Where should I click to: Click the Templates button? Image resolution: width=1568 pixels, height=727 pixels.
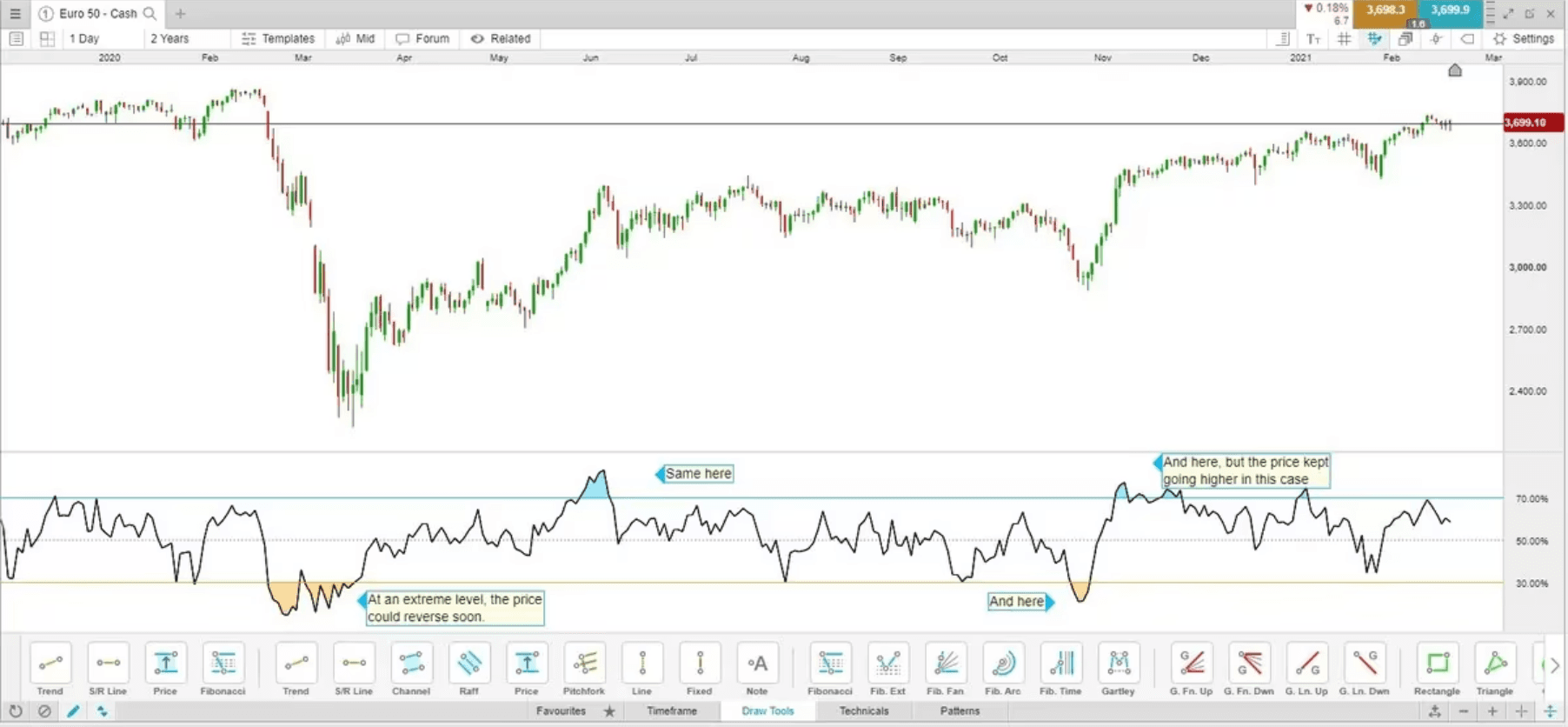278,38
